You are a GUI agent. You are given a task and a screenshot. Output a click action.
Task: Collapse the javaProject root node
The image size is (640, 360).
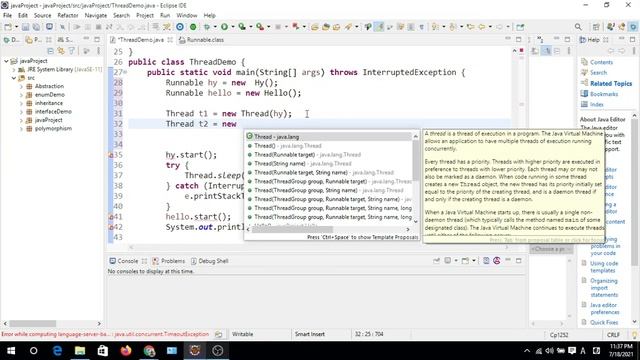[6, 61]
